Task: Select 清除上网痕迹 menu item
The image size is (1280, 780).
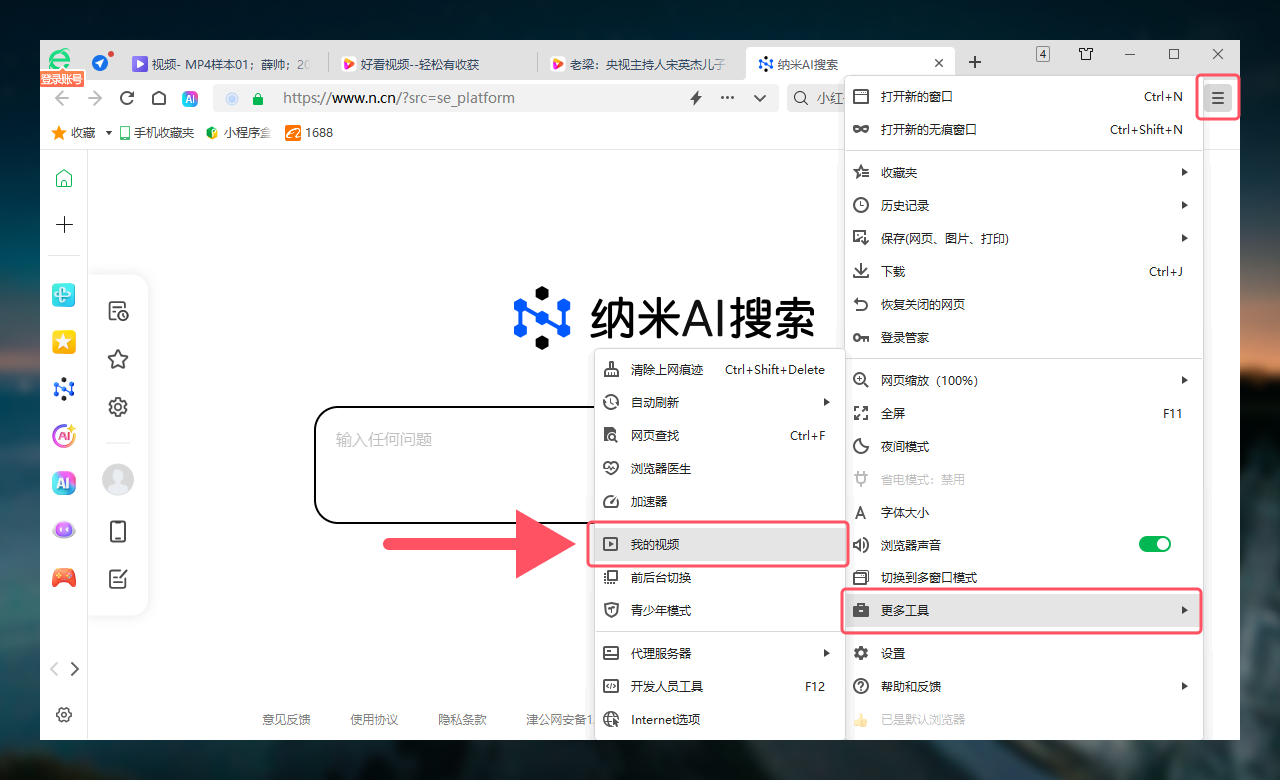Action: point(719,369)
